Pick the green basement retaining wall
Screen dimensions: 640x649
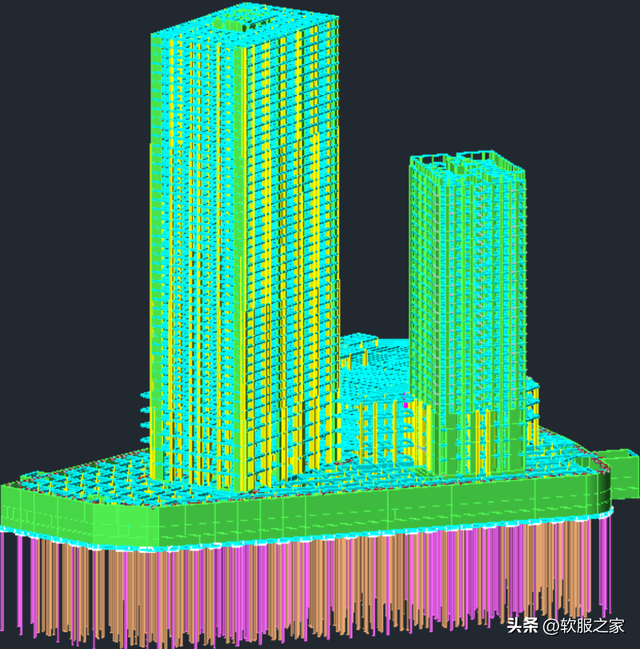[306, 513]
